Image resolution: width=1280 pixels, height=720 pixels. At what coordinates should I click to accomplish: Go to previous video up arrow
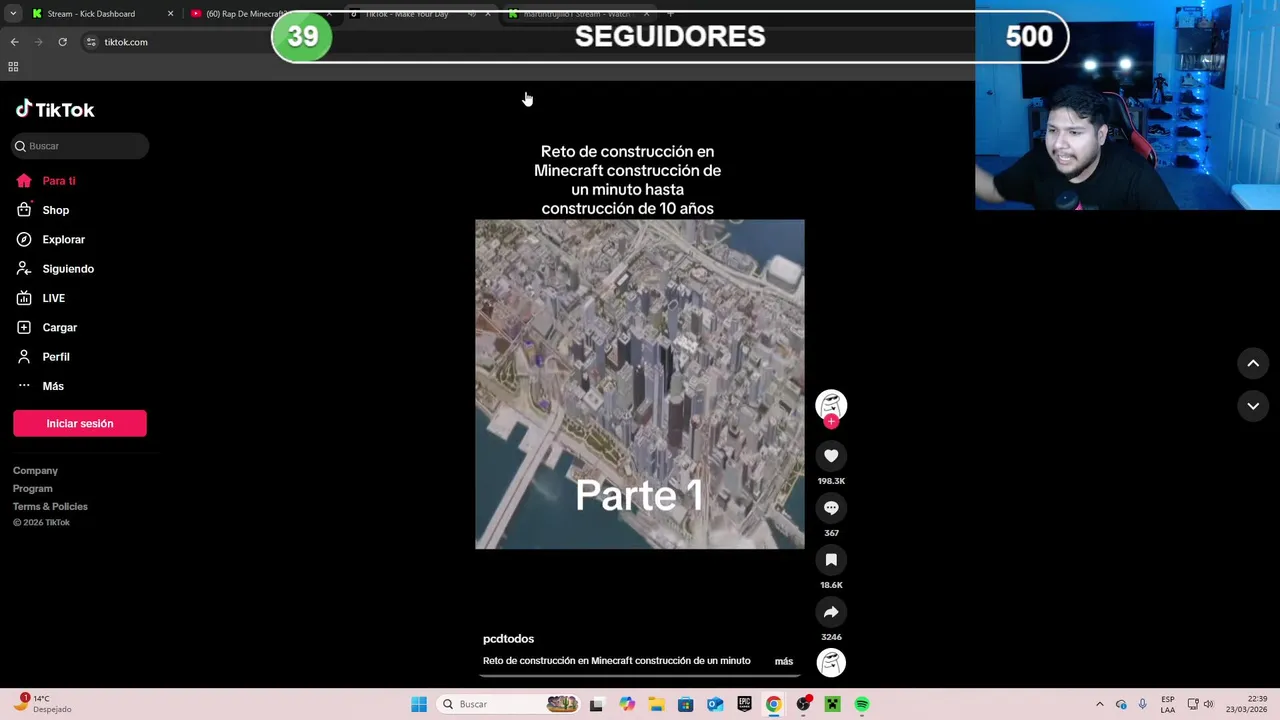click(1253, 364)
